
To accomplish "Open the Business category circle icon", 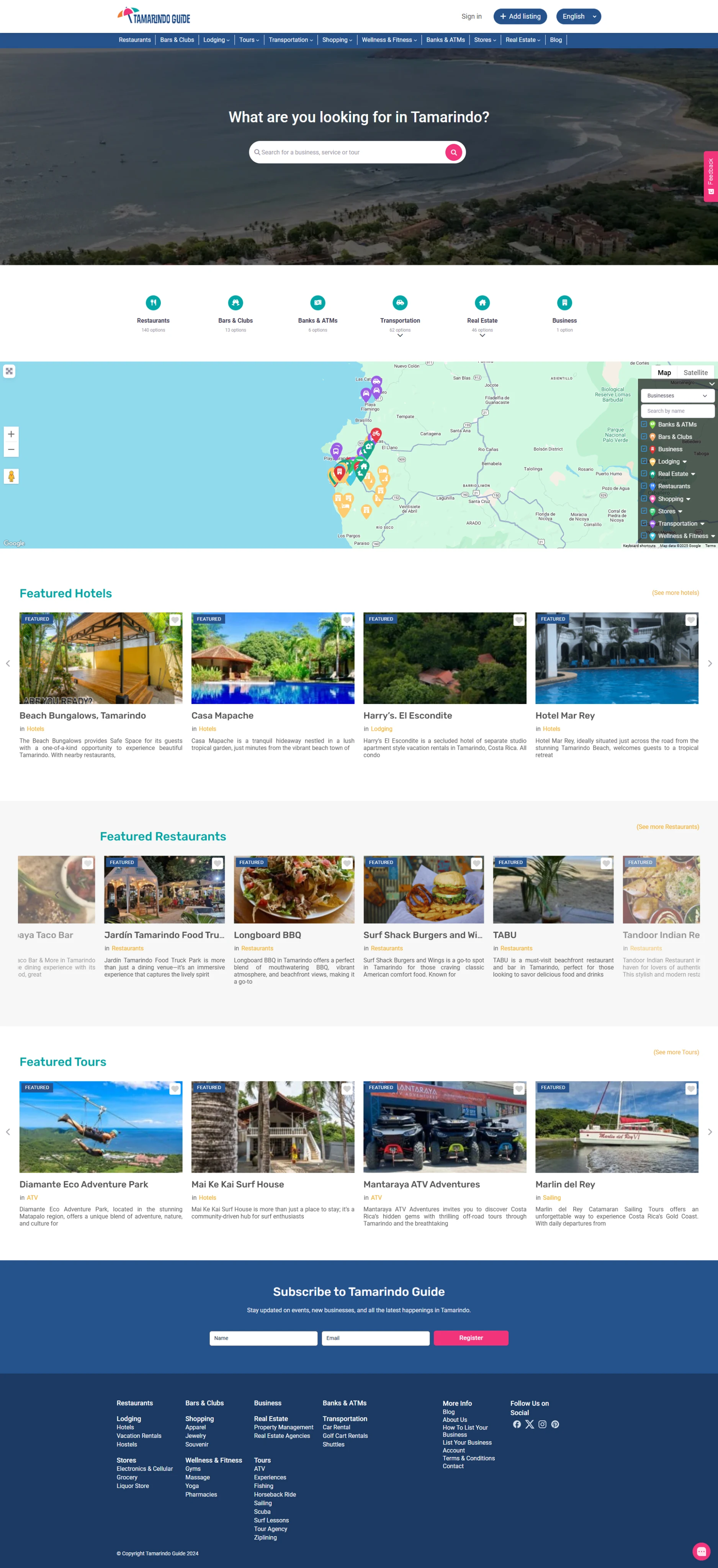I will point(564,302).
